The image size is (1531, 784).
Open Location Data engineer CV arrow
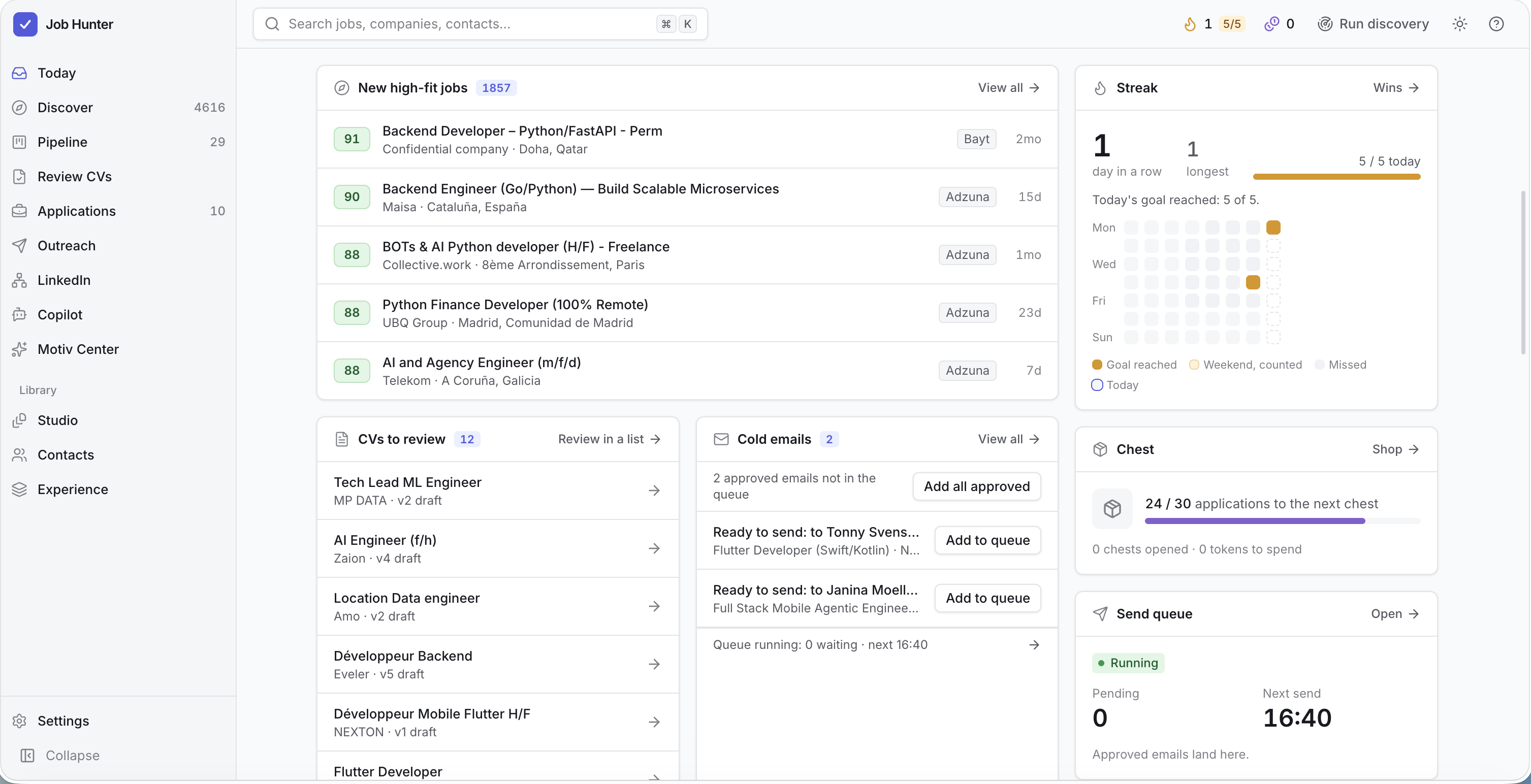pyautogui.click(x=654, y=606)
